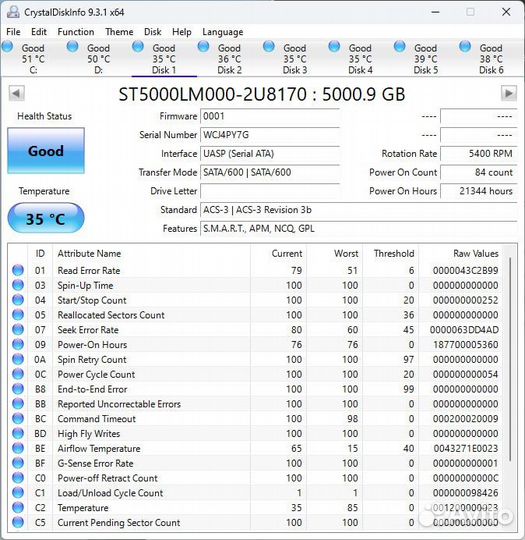The width and height of the screenshot is (525, 540).
Task: Click status orb for Power-On Hours row
Action: (18, 344)
